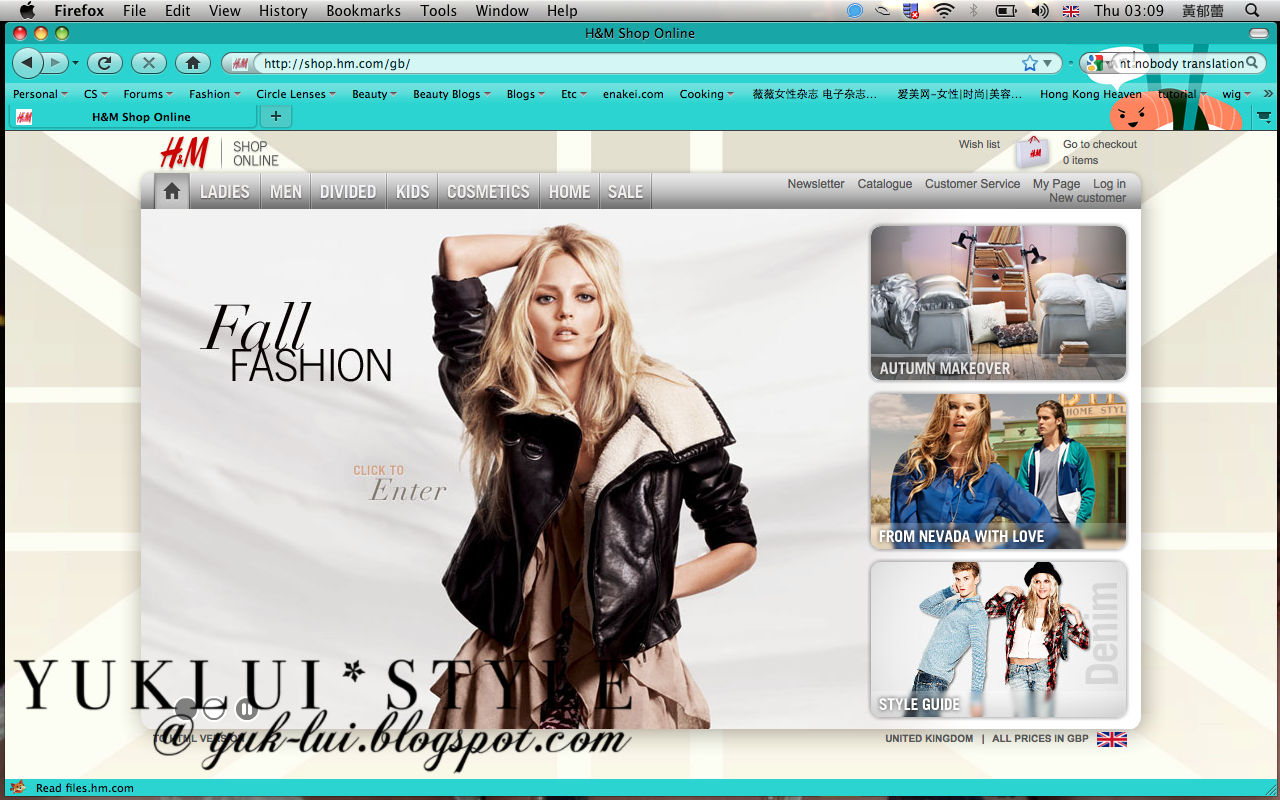1280x800 pixels.
Task: Click the H&M logo
Action: click(x=184, y=153)
